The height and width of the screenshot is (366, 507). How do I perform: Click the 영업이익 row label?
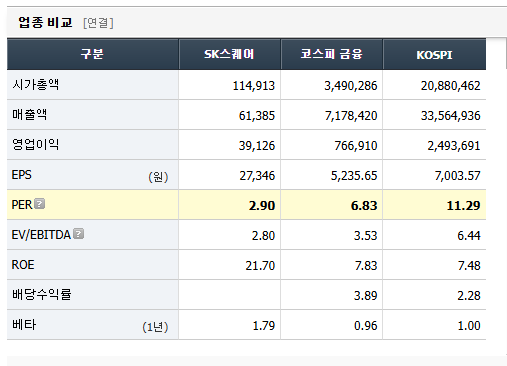36,145
